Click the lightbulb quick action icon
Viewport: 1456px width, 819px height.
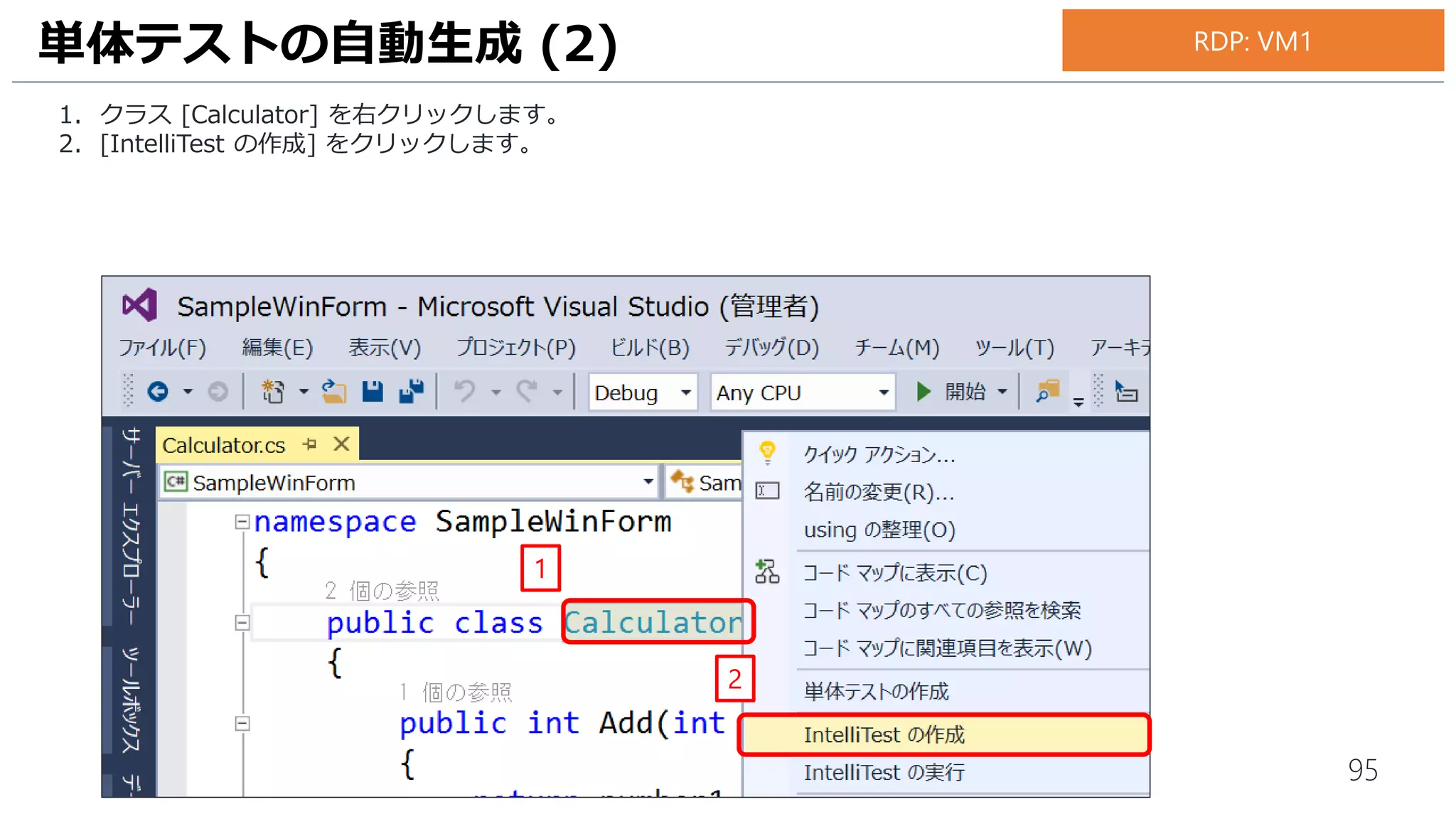coord(767,452)
